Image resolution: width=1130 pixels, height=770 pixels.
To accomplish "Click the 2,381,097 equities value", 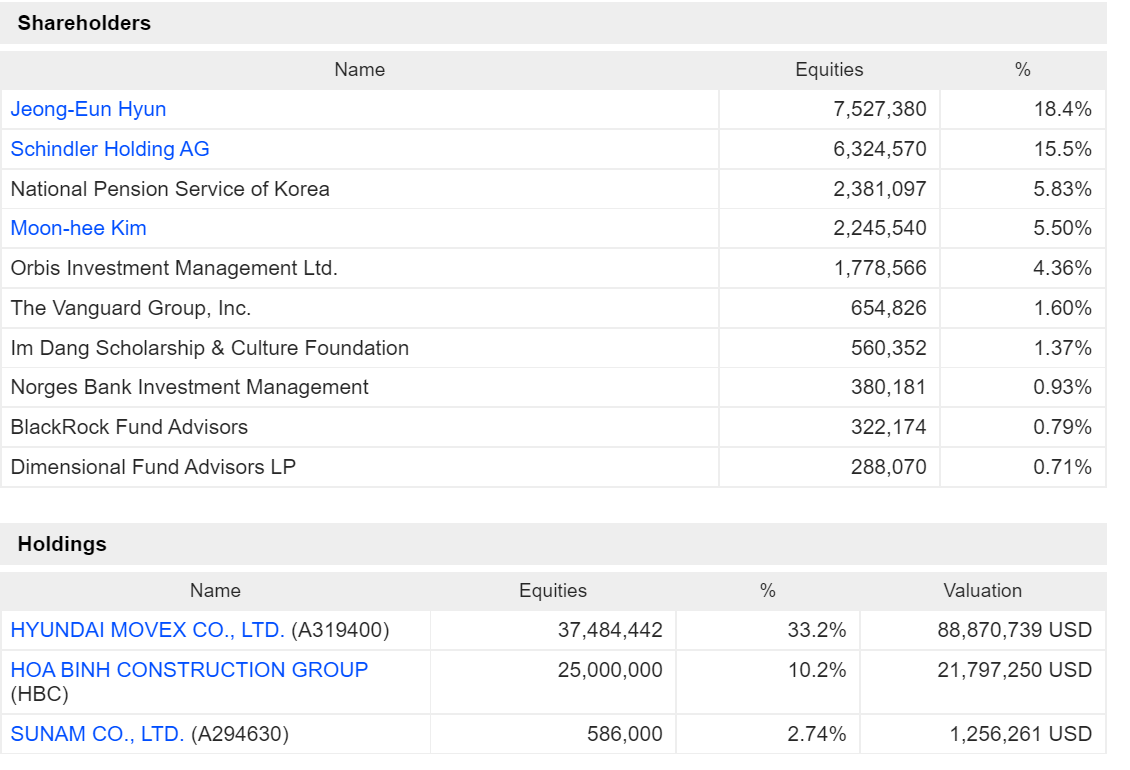I will coord(880,189).
